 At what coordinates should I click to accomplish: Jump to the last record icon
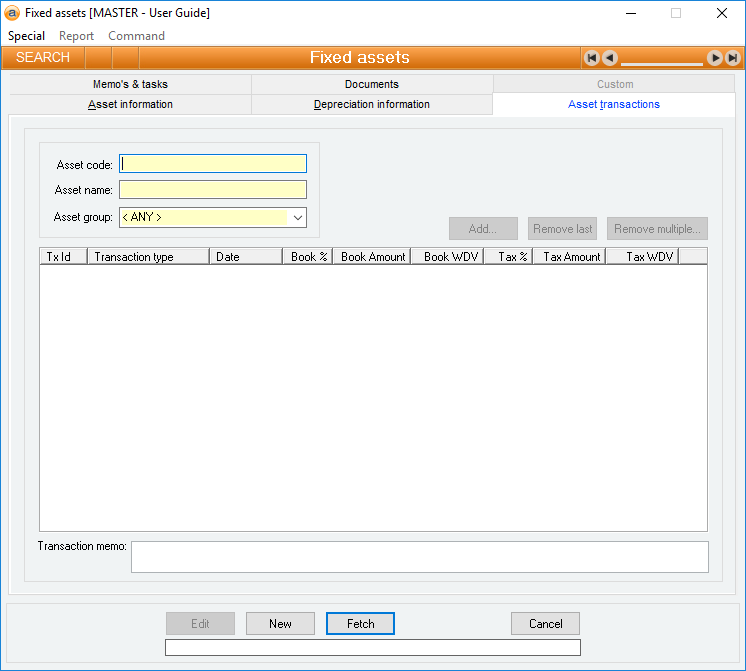pos(733,58)
